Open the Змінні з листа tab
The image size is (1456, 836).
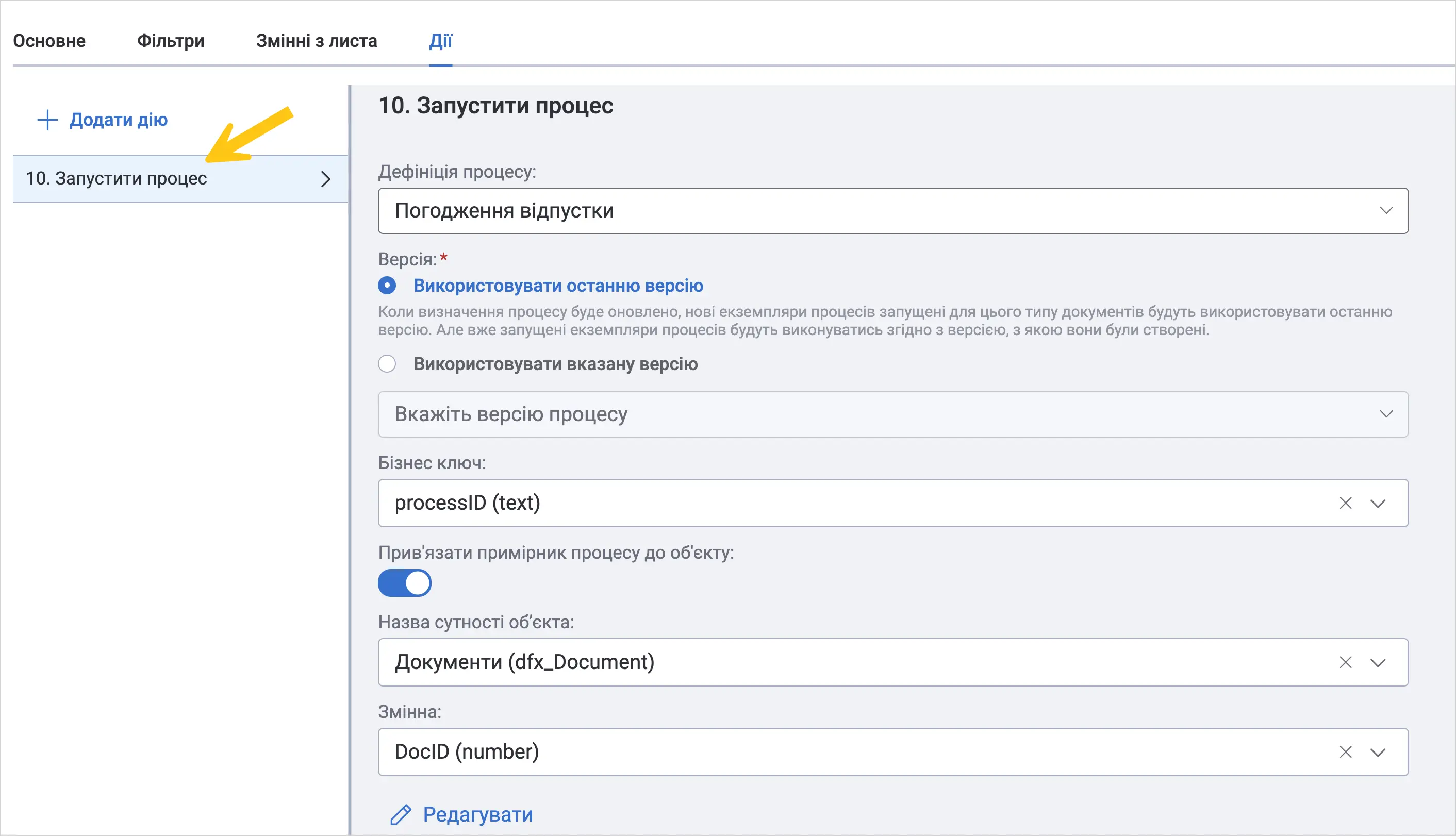[317, 41]
